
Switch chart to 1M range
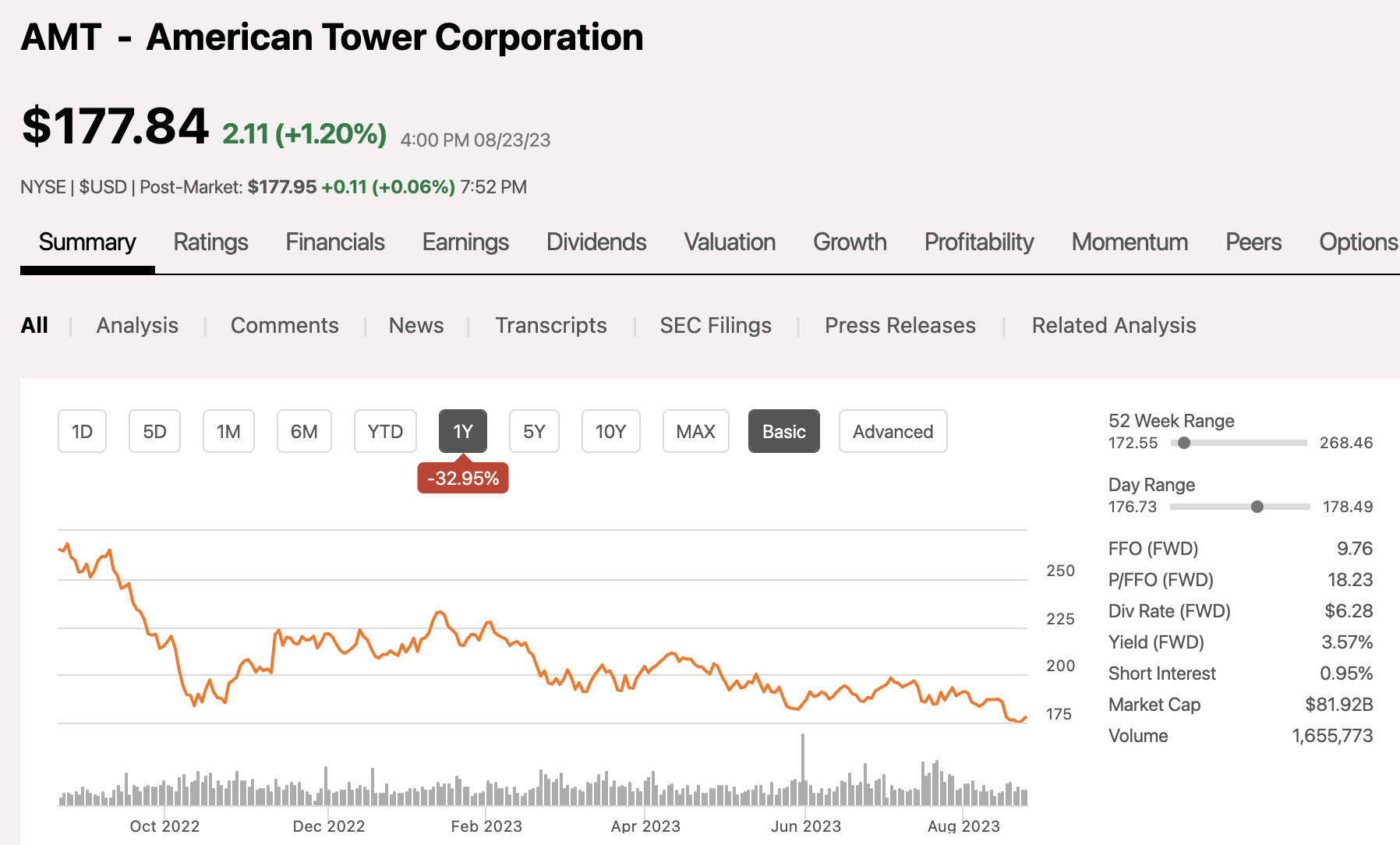(228, 431)
